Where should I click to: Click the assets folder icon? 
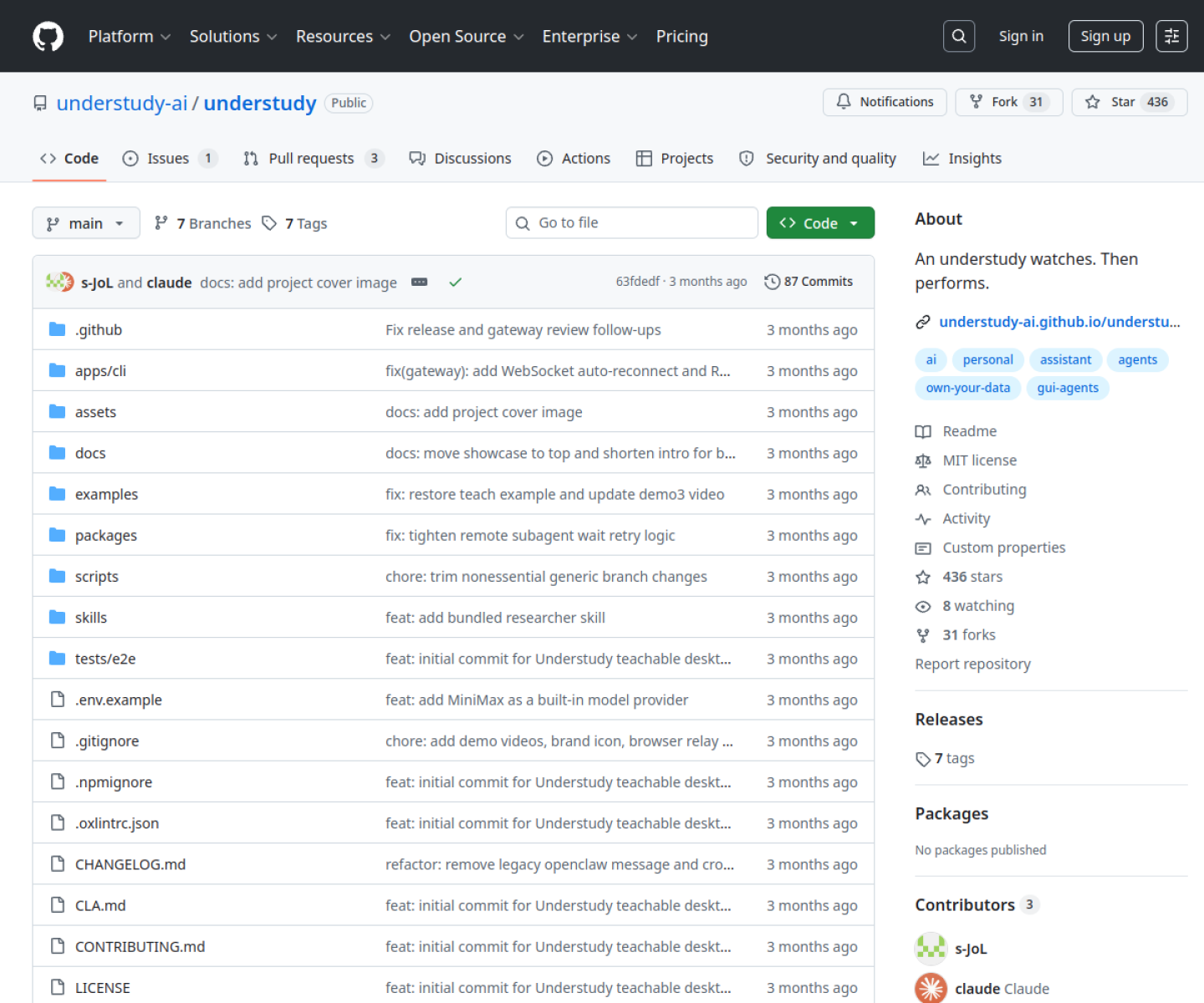[58, 411]
